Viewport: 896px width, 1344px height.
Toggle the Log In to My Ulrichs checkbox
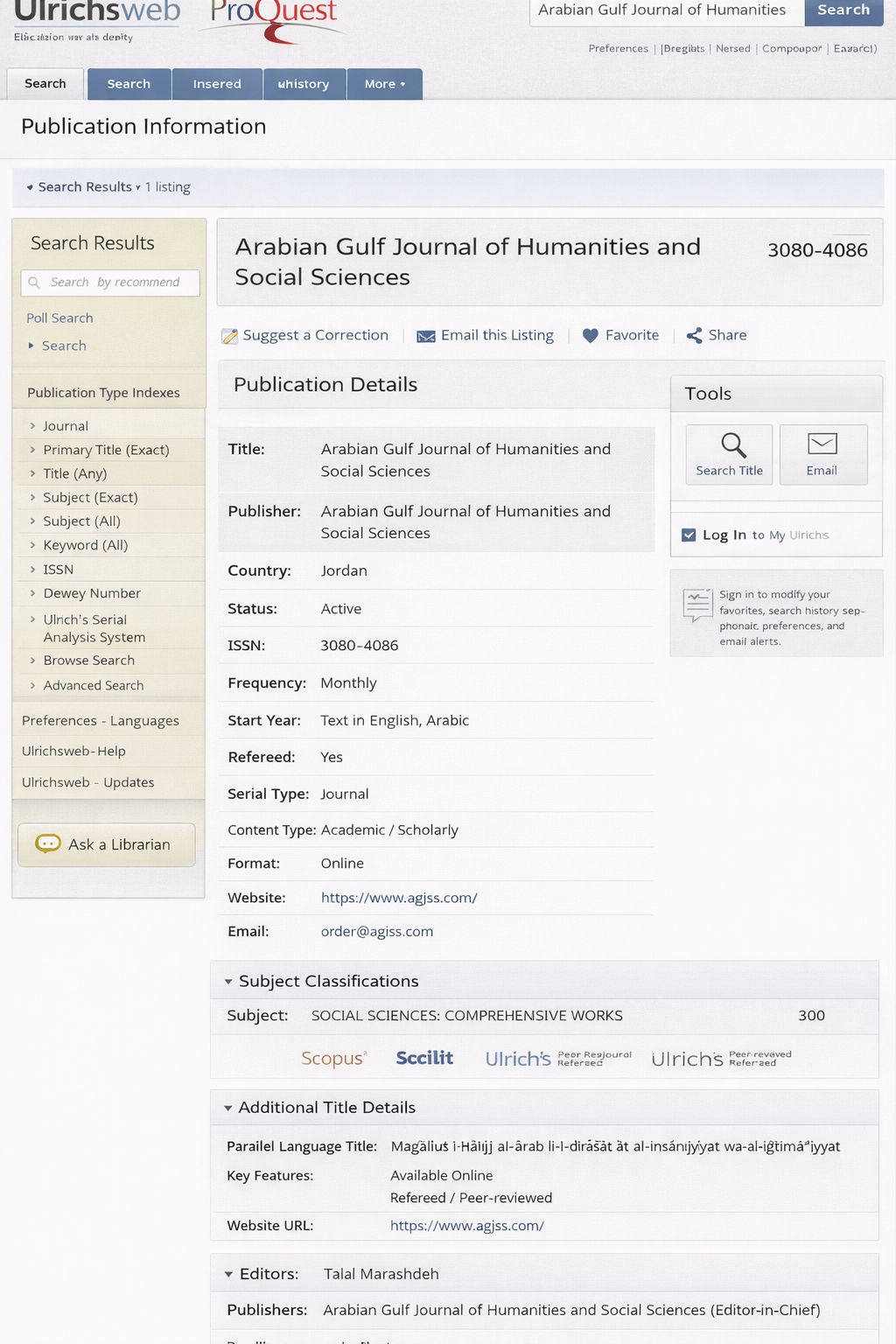(x=689, y=535)
